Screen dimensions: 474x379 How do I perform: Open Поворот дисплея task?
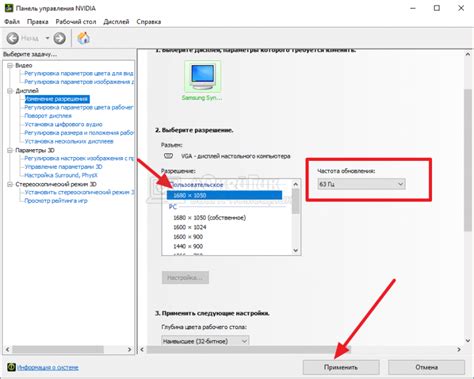(x=48, y=116)
